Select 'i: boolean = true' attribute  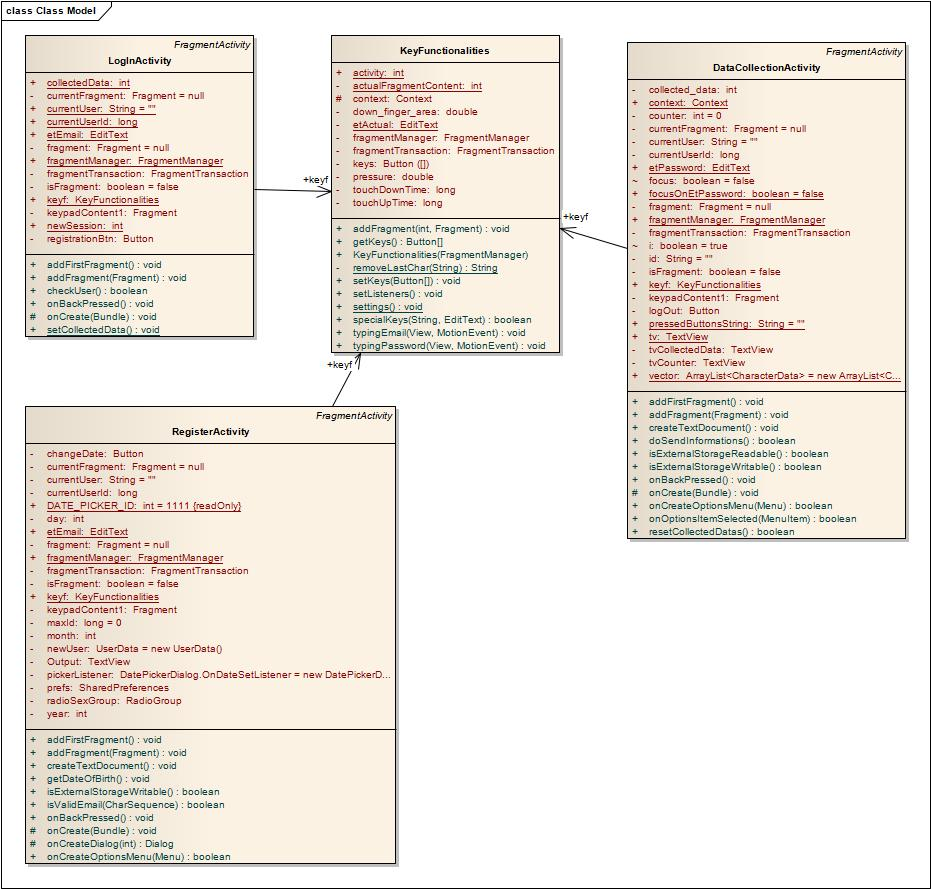point(688,247)
